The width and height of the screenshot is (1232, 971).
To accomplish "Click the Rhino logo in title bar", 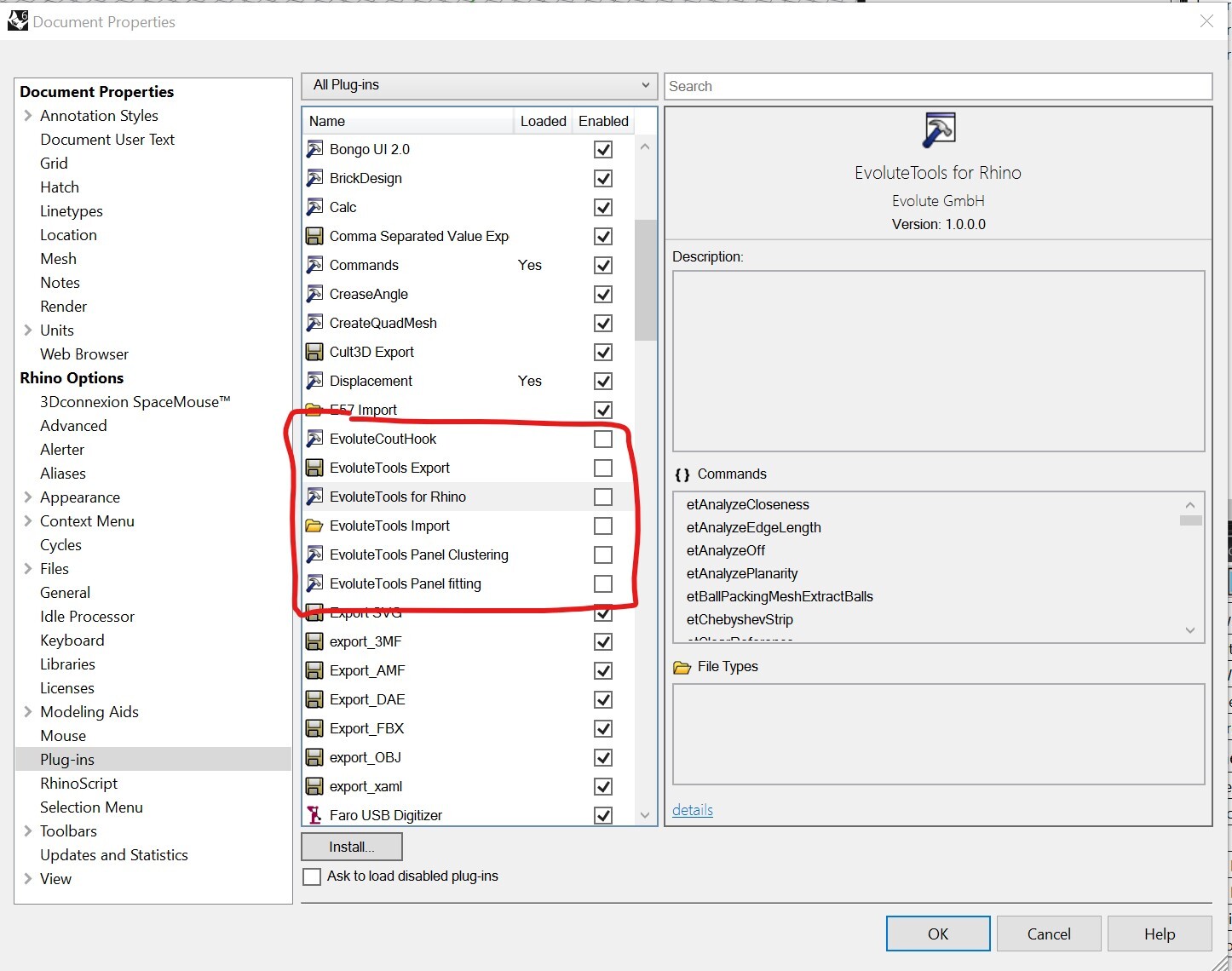I will 17,20.
